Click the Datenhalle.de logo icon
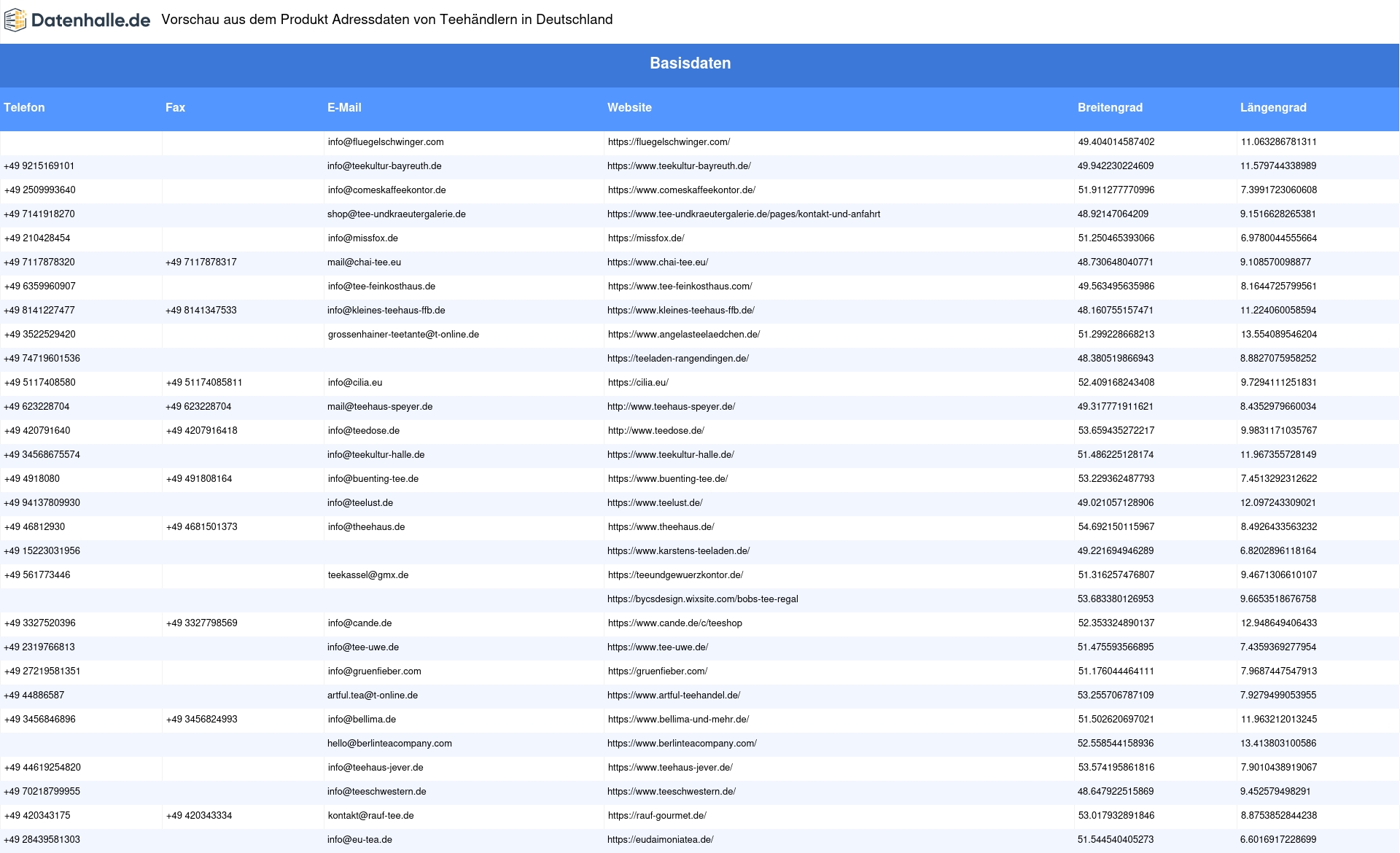Image resolution: width=1400 pixels, height=853 pixels. [15, 20]
